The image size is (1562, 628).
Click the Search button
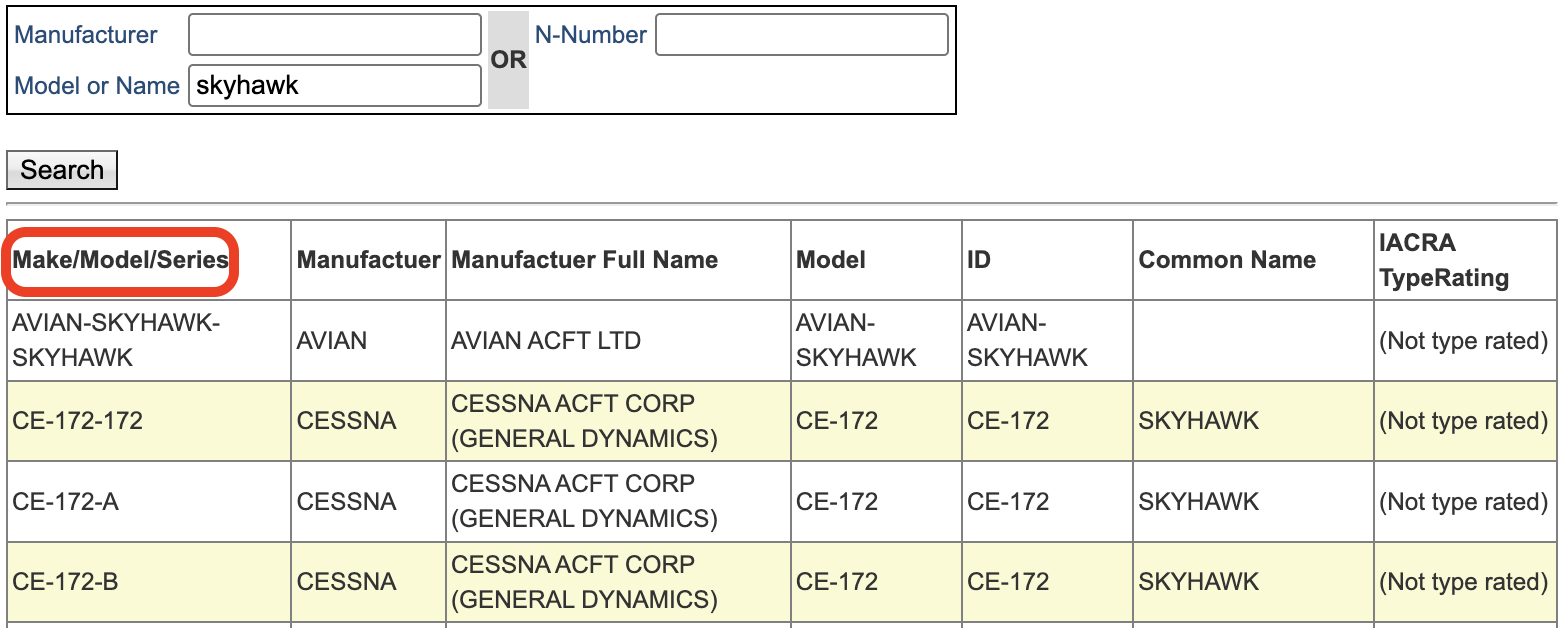[x=62, y=170]
